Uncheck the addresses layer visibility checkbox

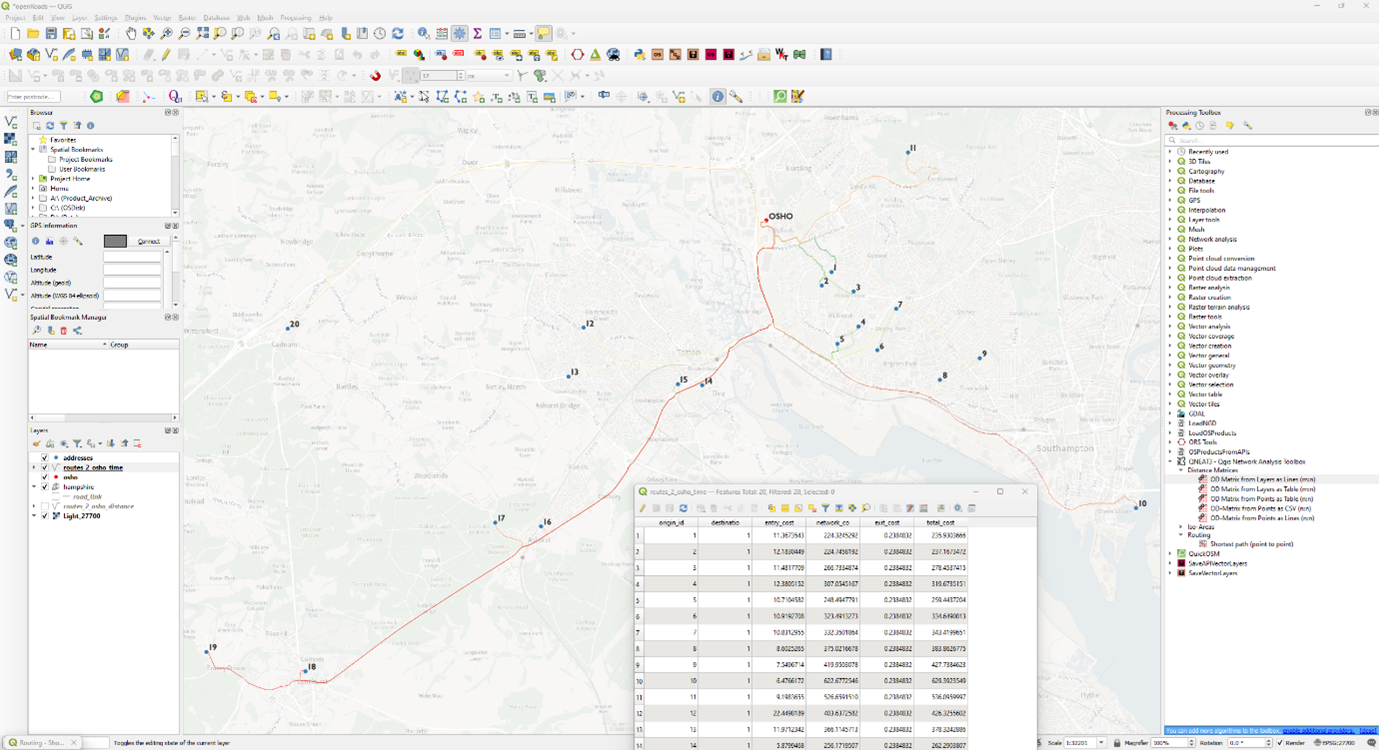[x=45, y=458]
